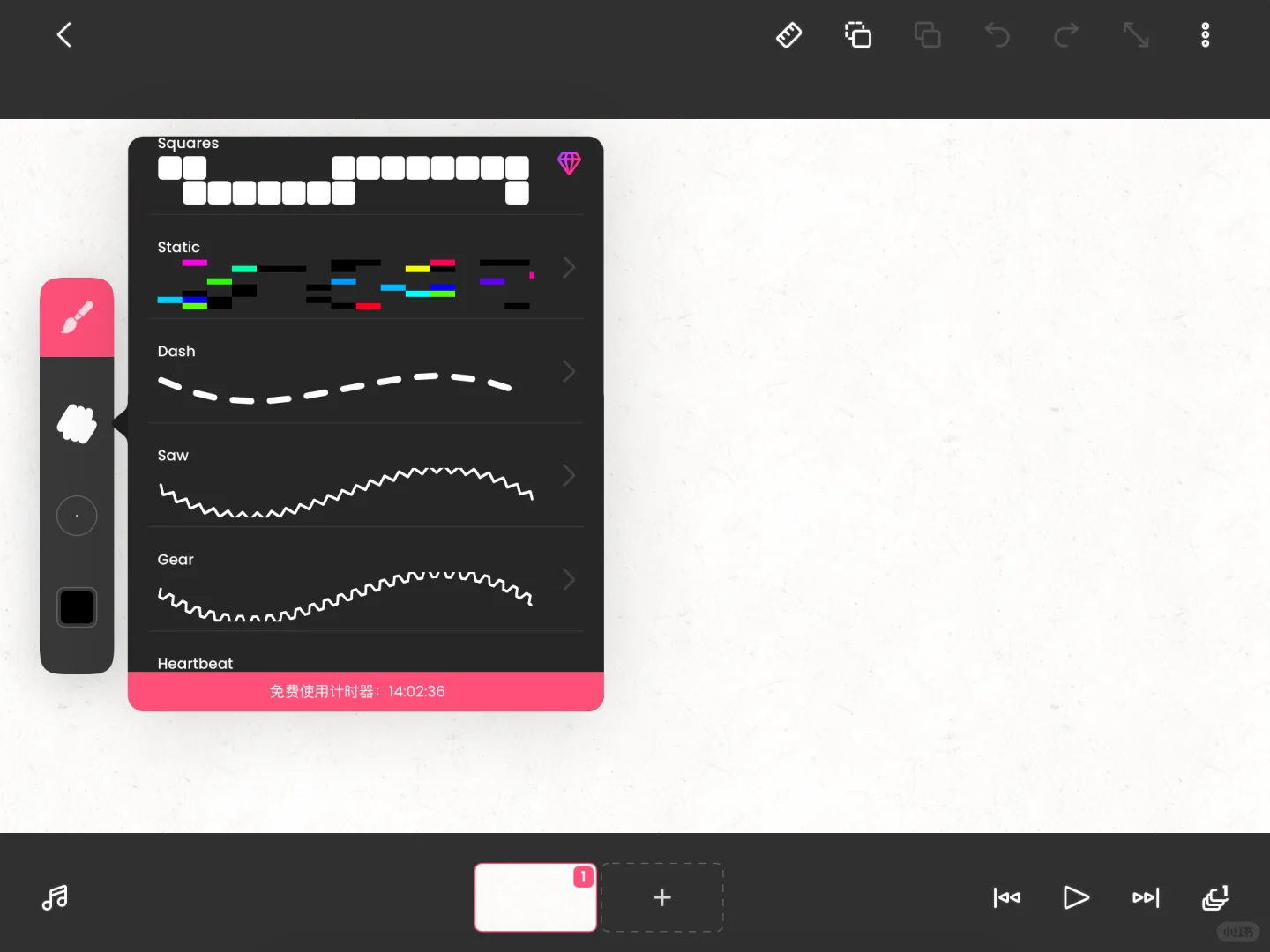Tap the copy frame icon with dashed square
Image resolution: width=1270 pixels, height=952 pixels.
(x=858, y=35)
